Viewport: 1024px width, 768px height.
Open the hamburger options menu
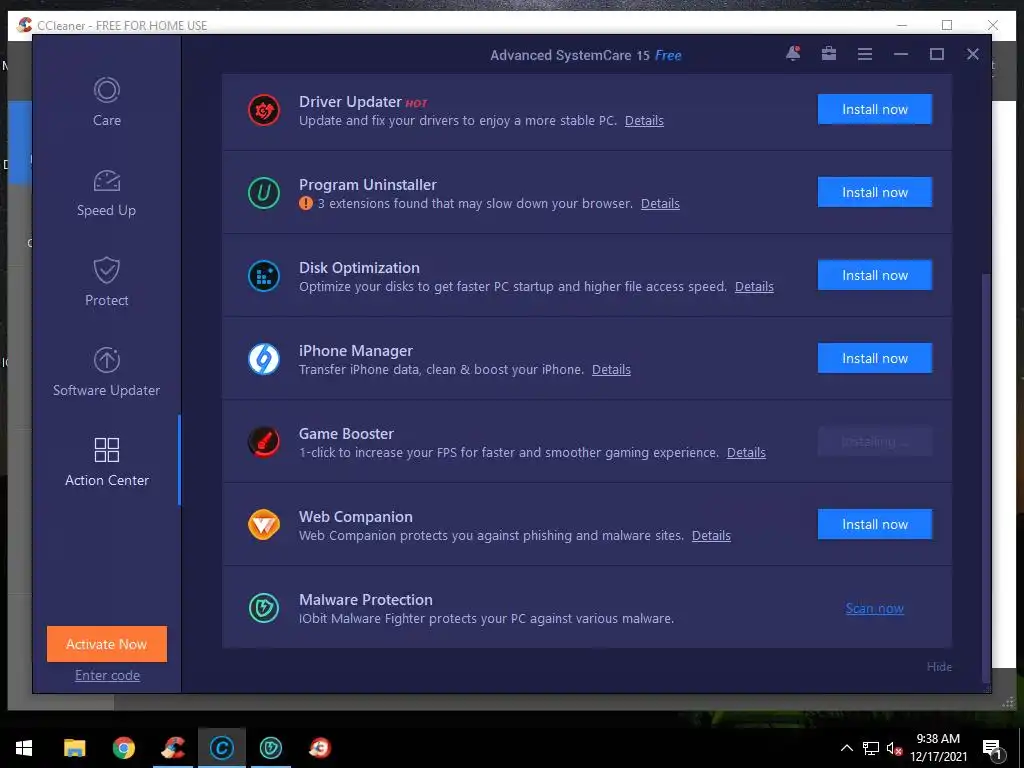pyautogui.click(x=865, y=54)
